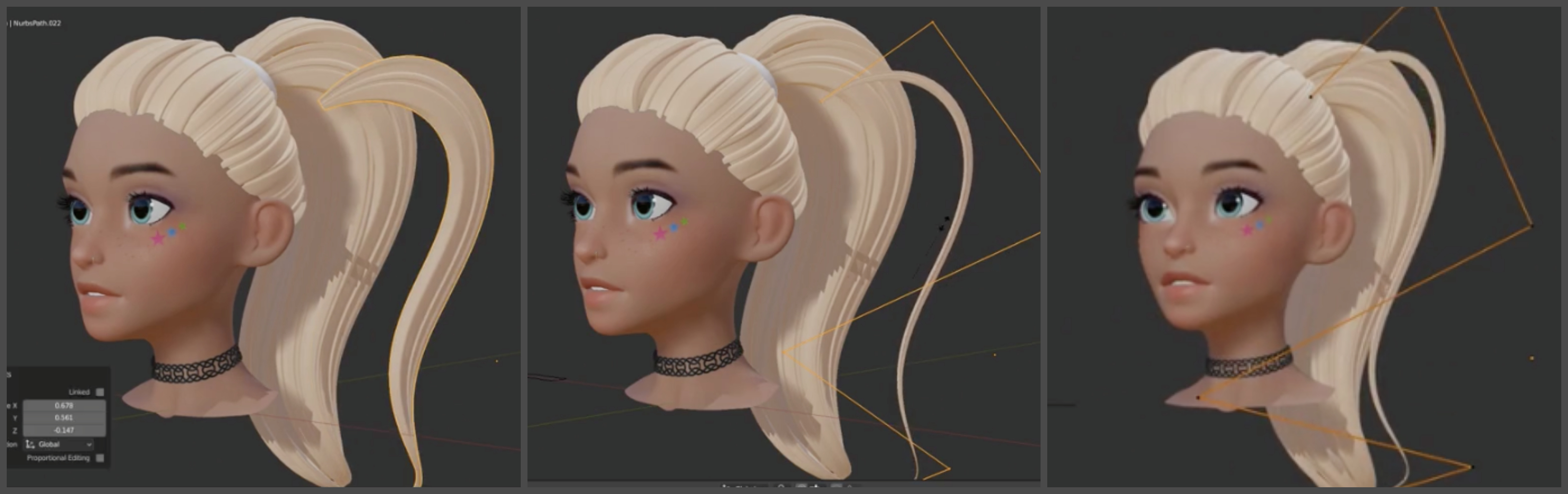Click the bottom-right cage control point in right viewport
This screenshot has width=1568, height=494.
pyautogui.click(x=1472, y=467)
